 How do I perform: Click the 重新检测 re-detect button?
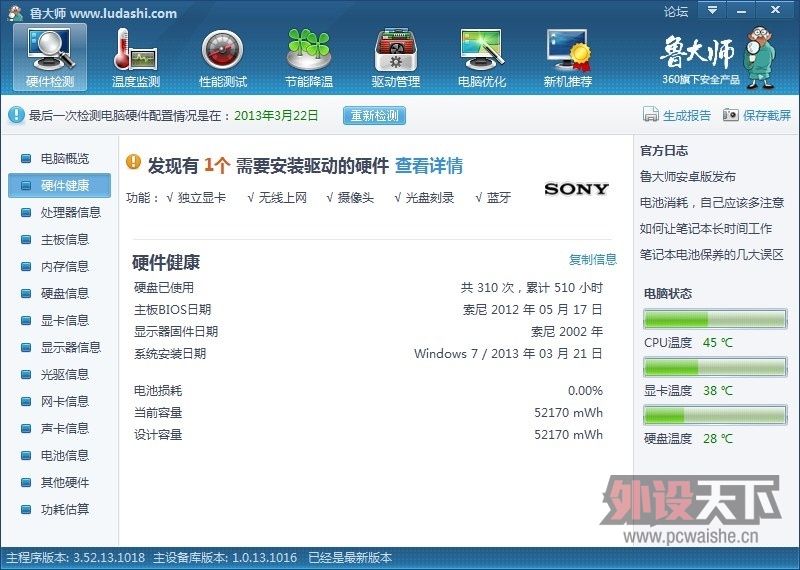click(374, 115)
